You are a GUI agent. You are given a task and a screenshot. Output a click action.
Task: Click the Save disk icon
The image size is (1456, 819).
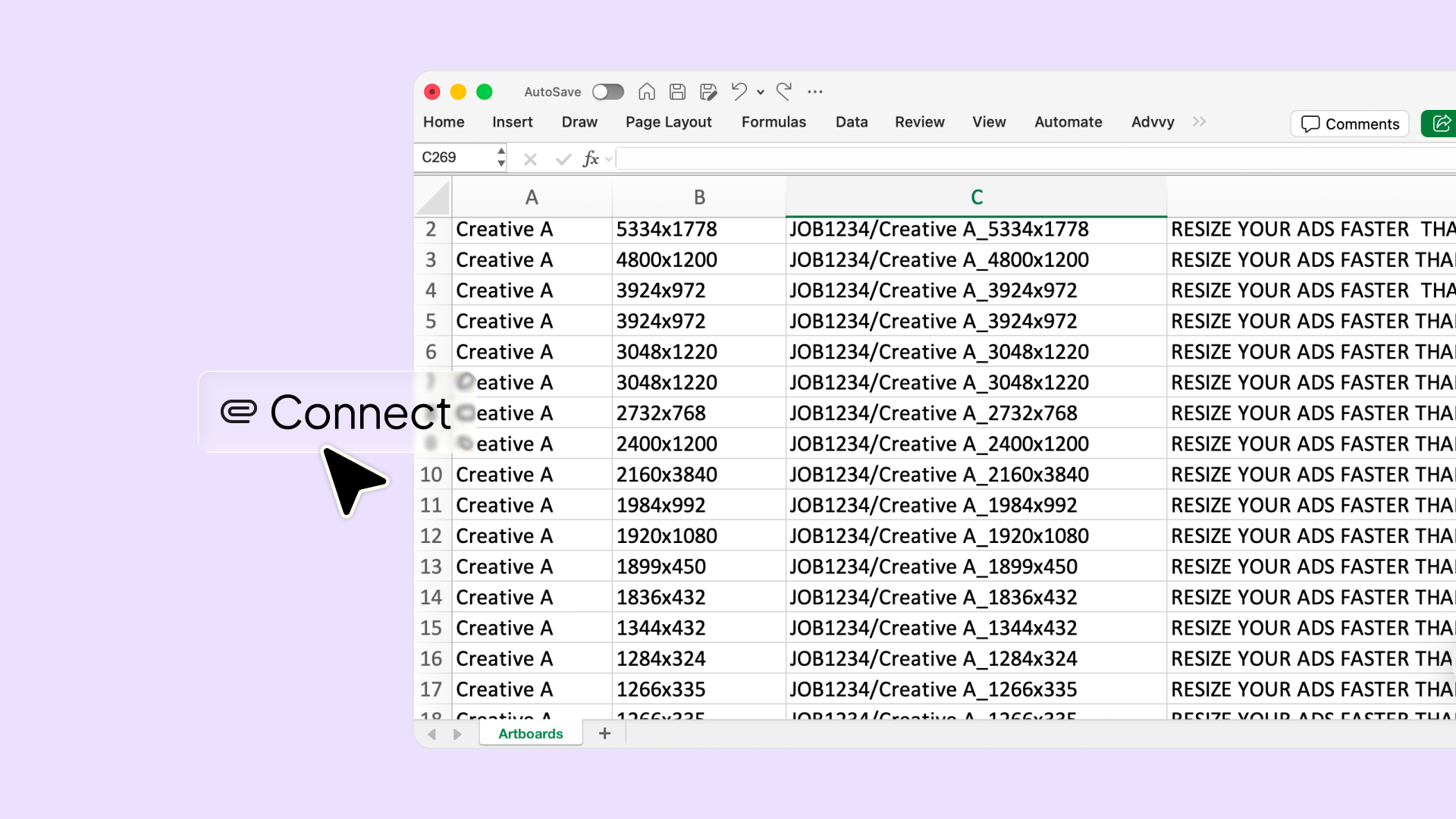pyautogui.click(x=677, y=92)
